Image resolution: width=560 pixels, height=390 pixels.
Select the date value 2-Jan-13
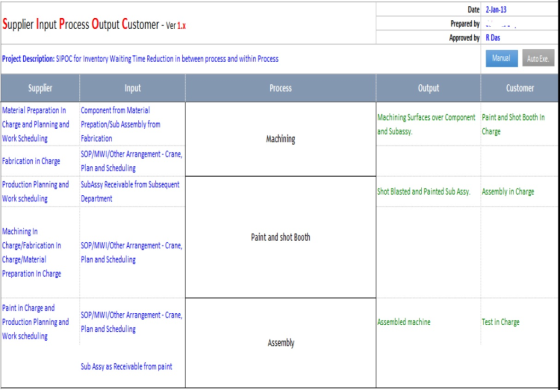[x=496, y=10]
